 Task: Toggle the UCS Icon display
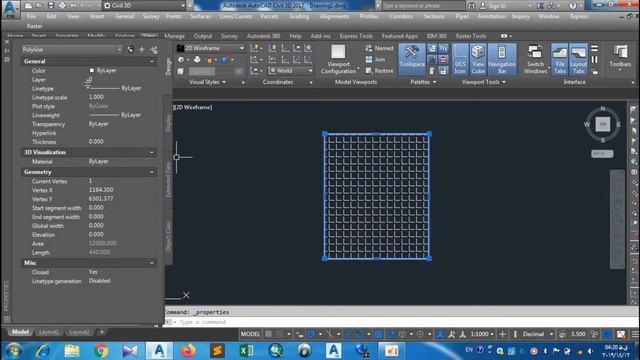click(460, 59)
